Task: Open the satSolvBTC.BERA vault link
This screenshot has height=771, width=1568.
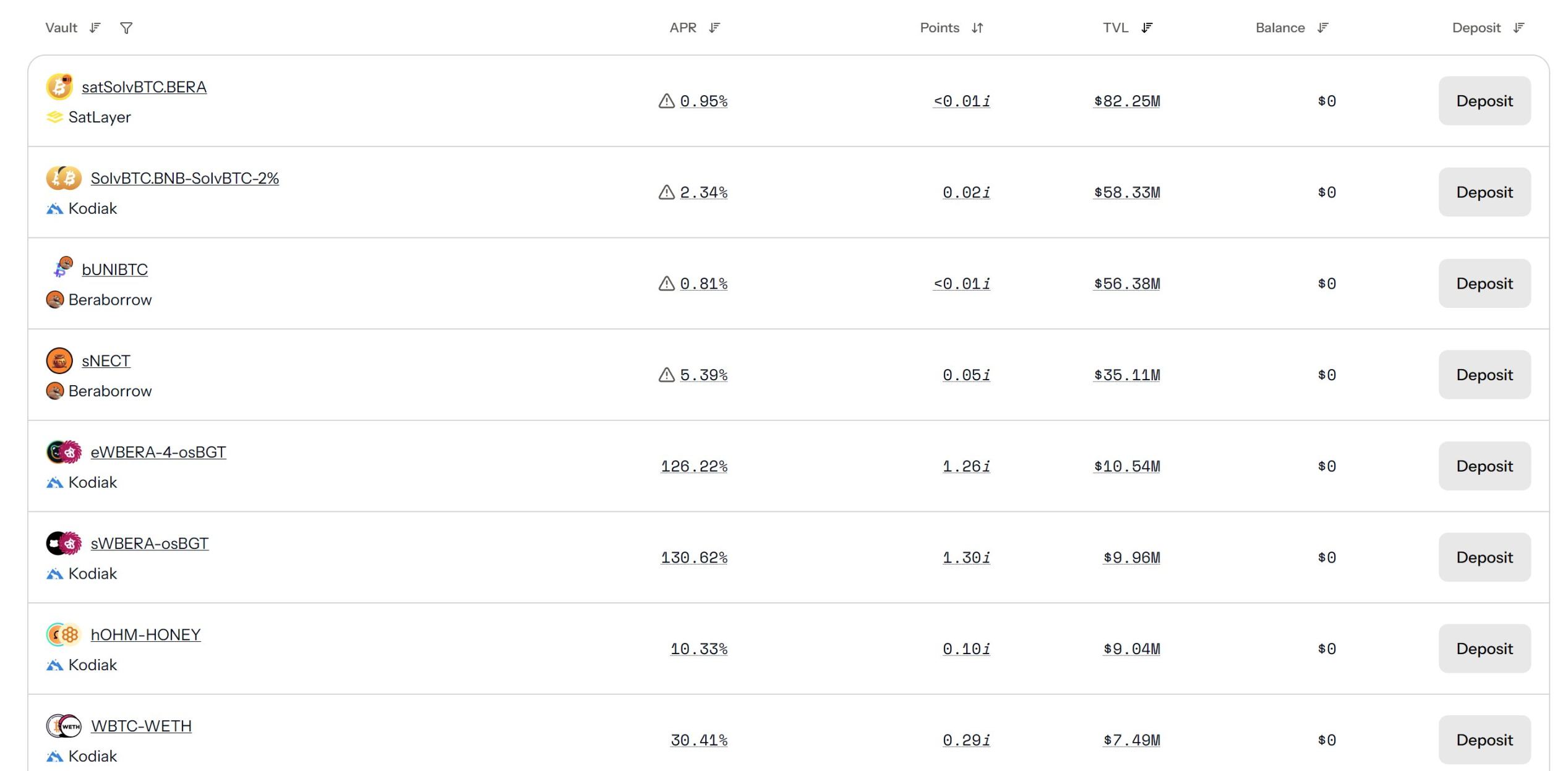Action: click(x=144, y=87)
